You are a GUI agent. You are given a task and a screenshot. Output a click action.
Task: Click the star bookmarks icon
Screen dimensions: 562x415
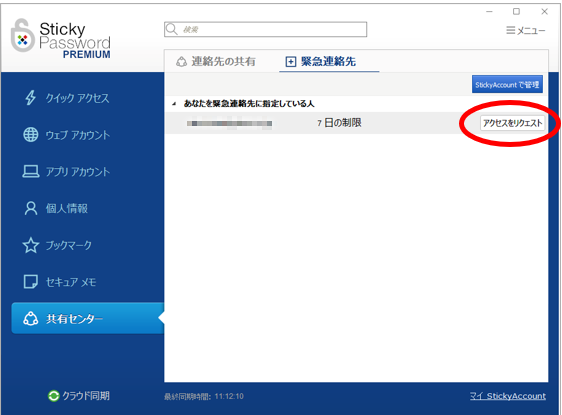coord(30,245)
